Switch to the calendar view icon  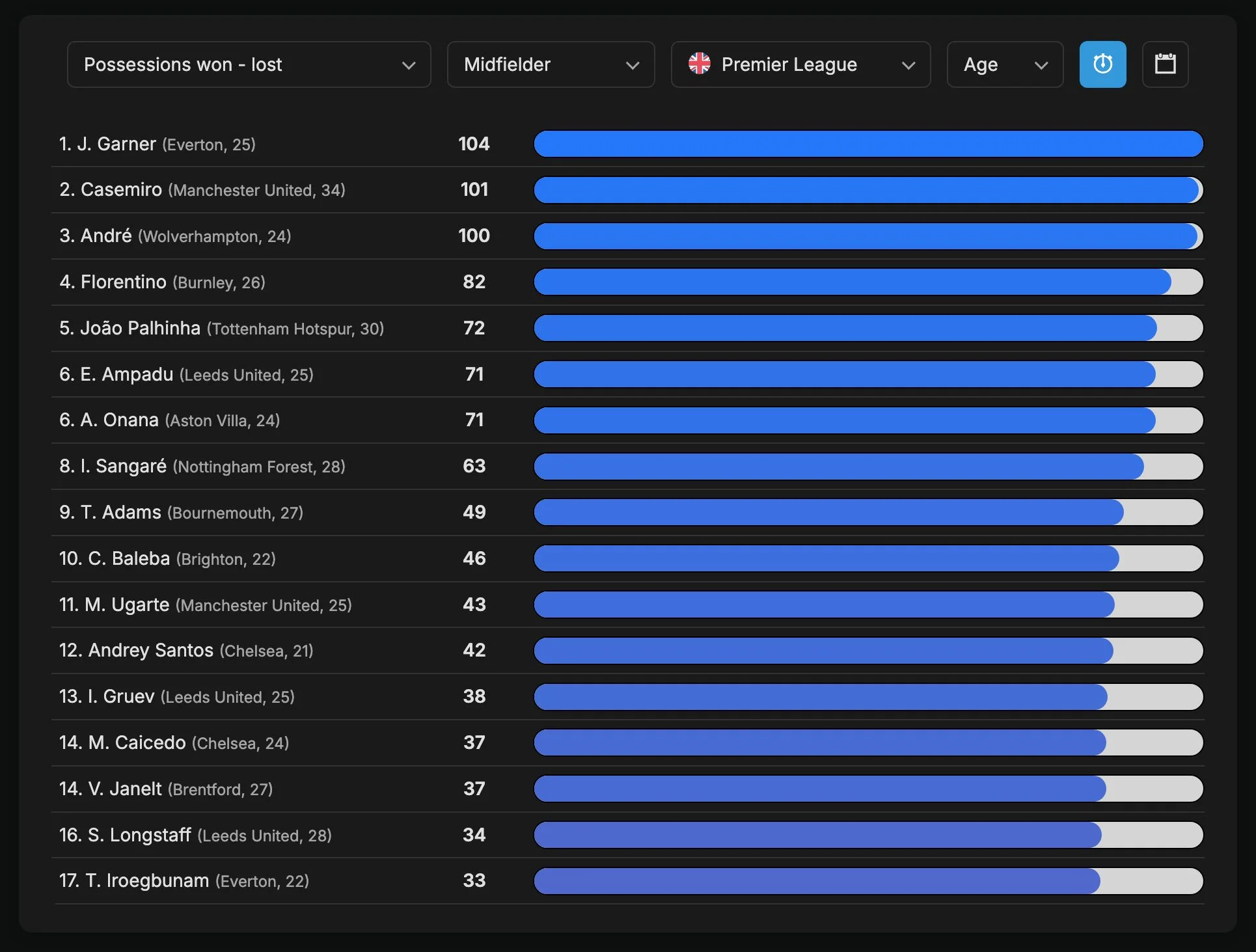(x=1165, y=64)
